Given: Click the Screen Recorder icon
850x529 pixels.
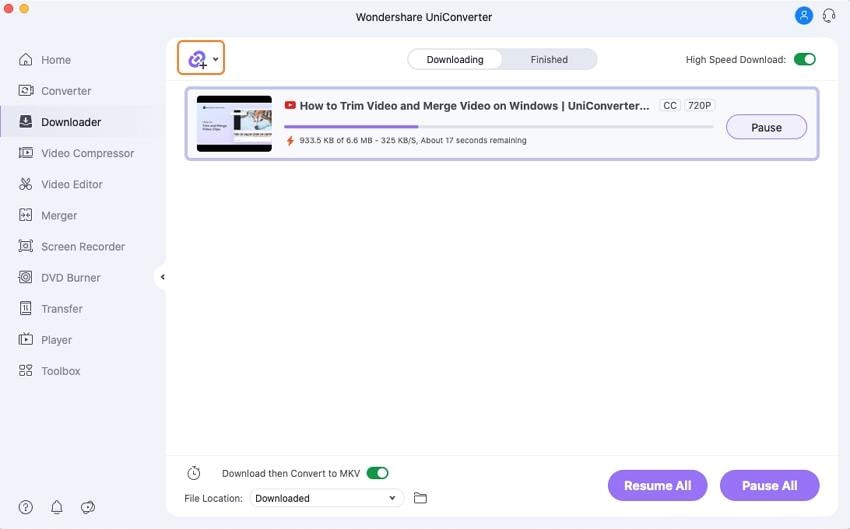Looking at the screenshot, I should pos(25,246).
